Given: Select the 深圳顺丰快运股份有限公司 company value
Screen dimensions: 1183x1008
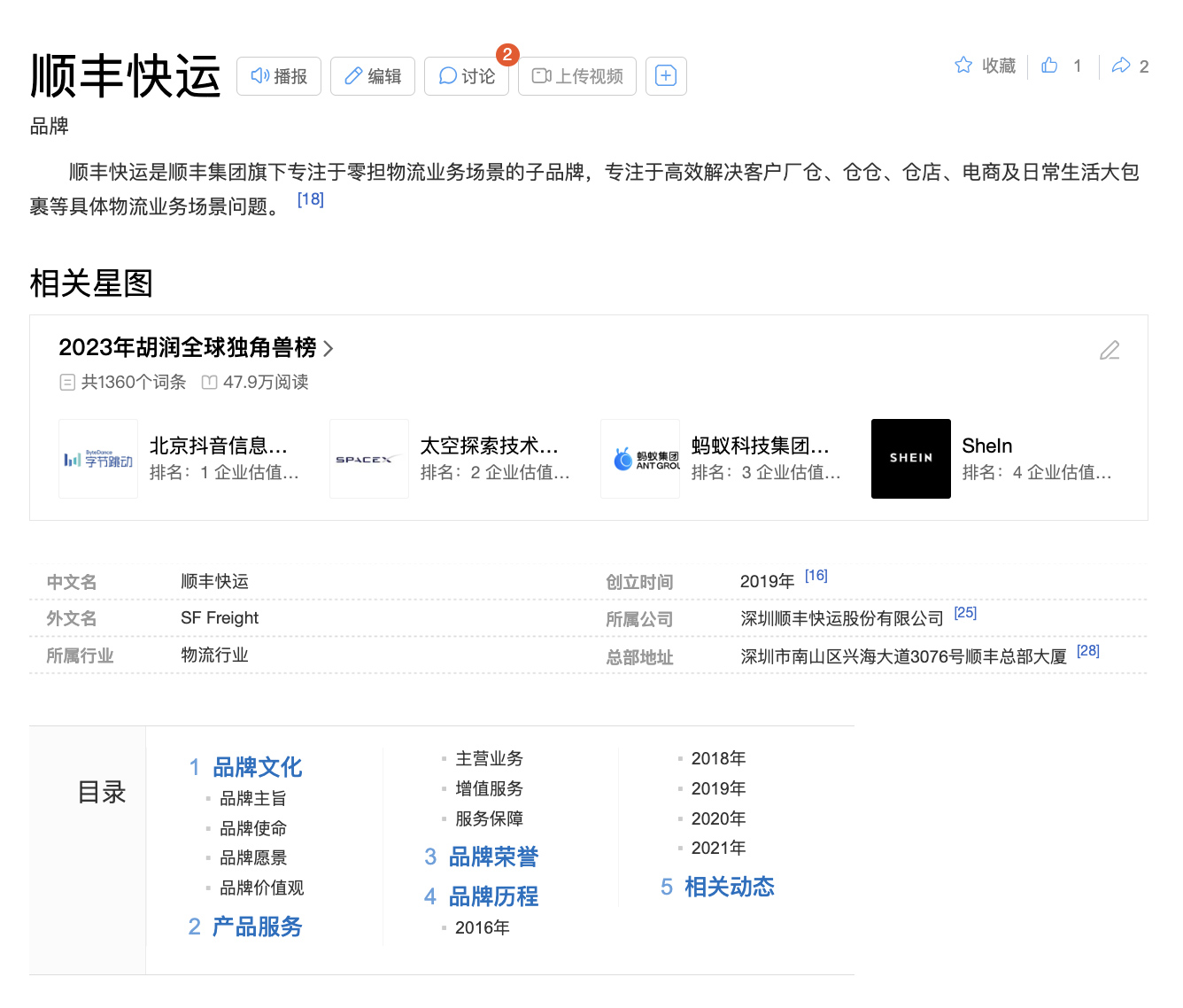Looking at the screenshot, I should [x=842, y=619].
